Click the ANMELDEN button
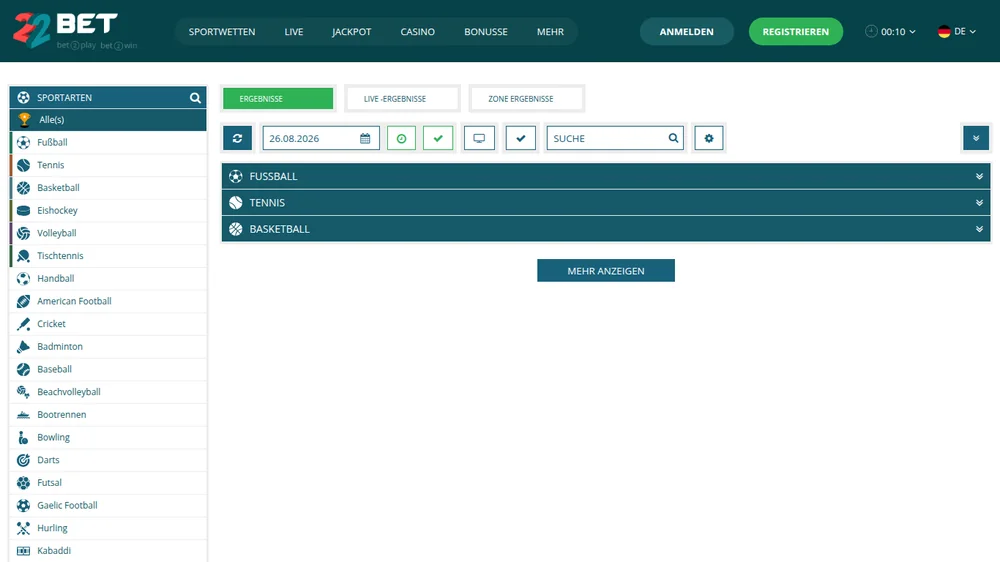Image resolution: width=1000 pixels, height=562 pixels. (x=687, y=31)
